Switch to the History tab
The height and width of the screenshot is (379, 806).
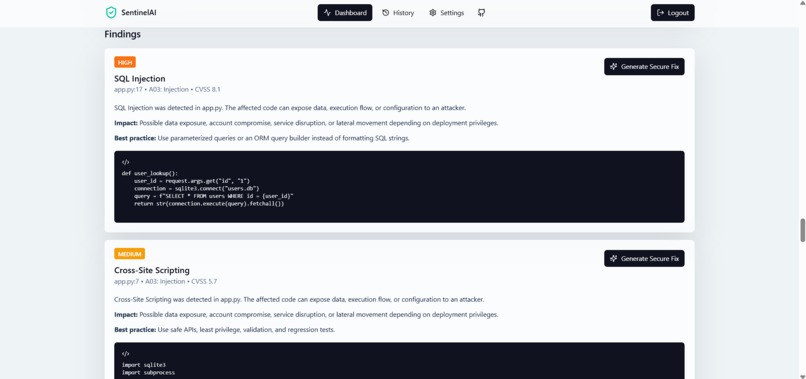click(x=398, y=13)
